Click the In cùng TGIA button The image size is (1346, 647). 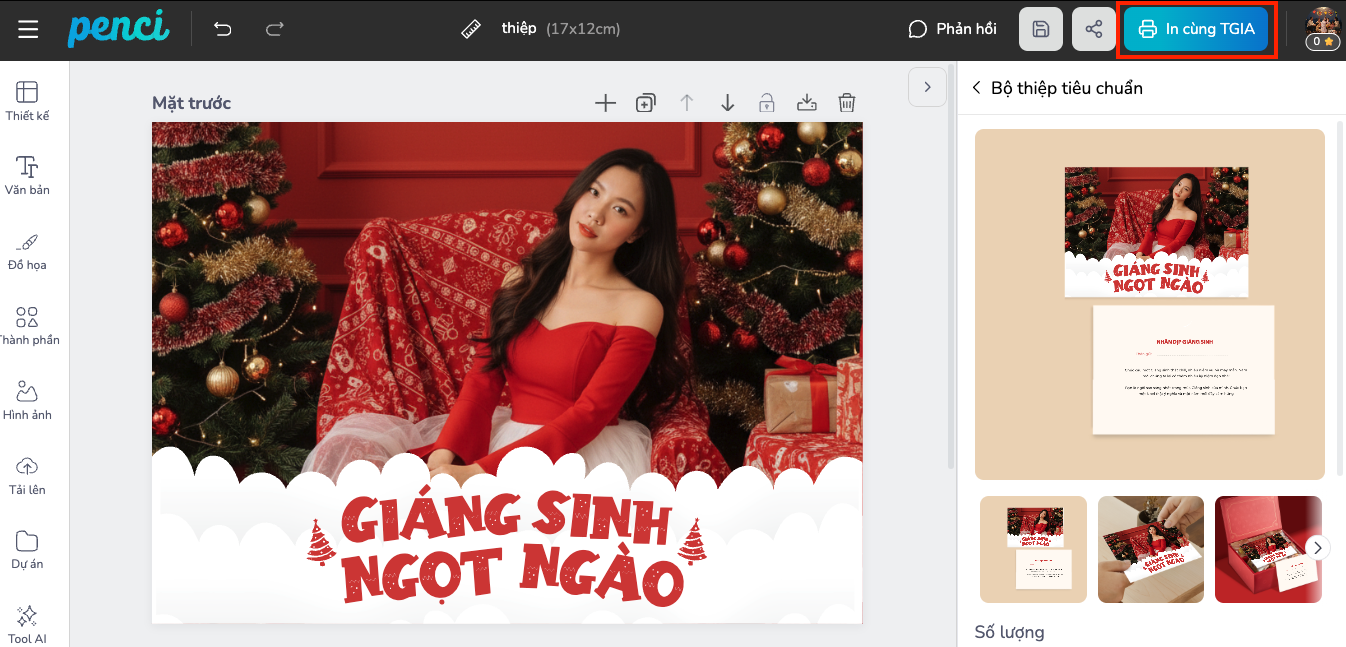click(x=1196, y=29)
